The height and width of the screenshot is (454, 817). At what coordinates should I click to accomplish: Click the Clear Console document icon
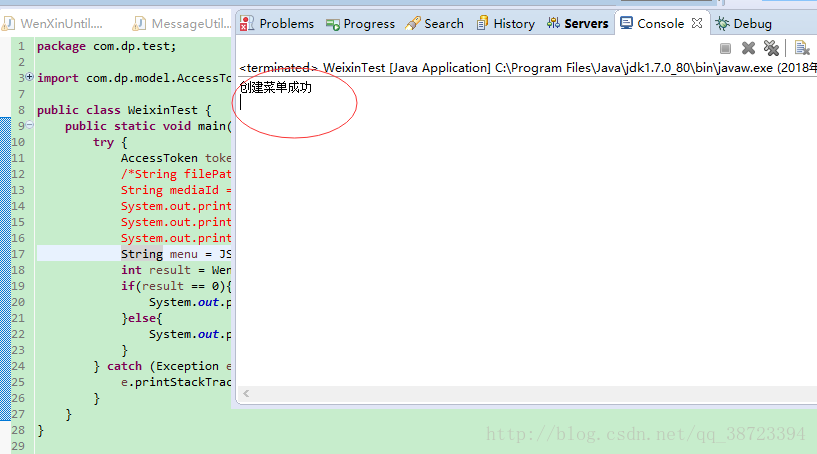click(x=802, y=48)
